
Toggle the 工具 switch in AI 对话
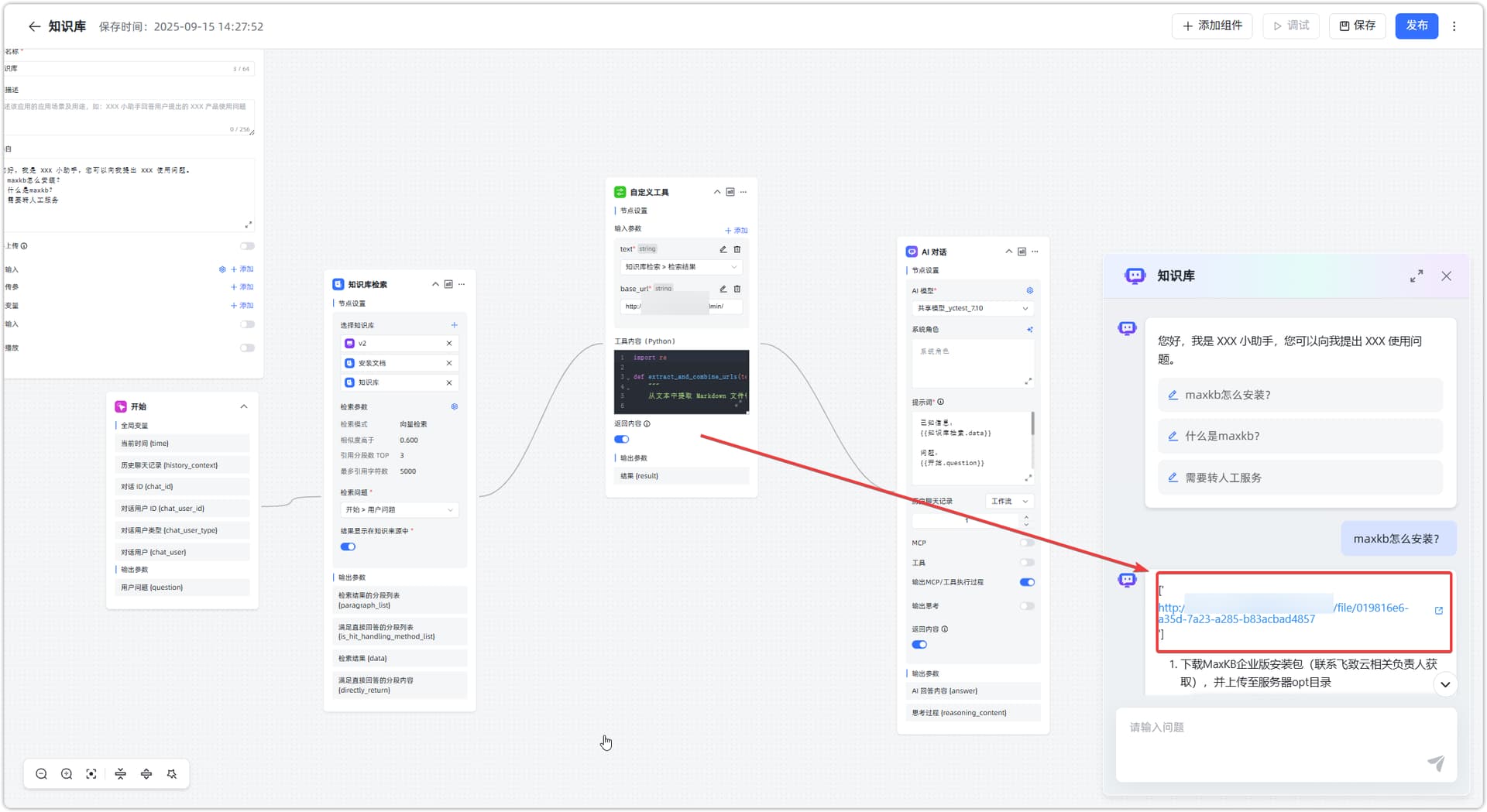pos(1028,563)
